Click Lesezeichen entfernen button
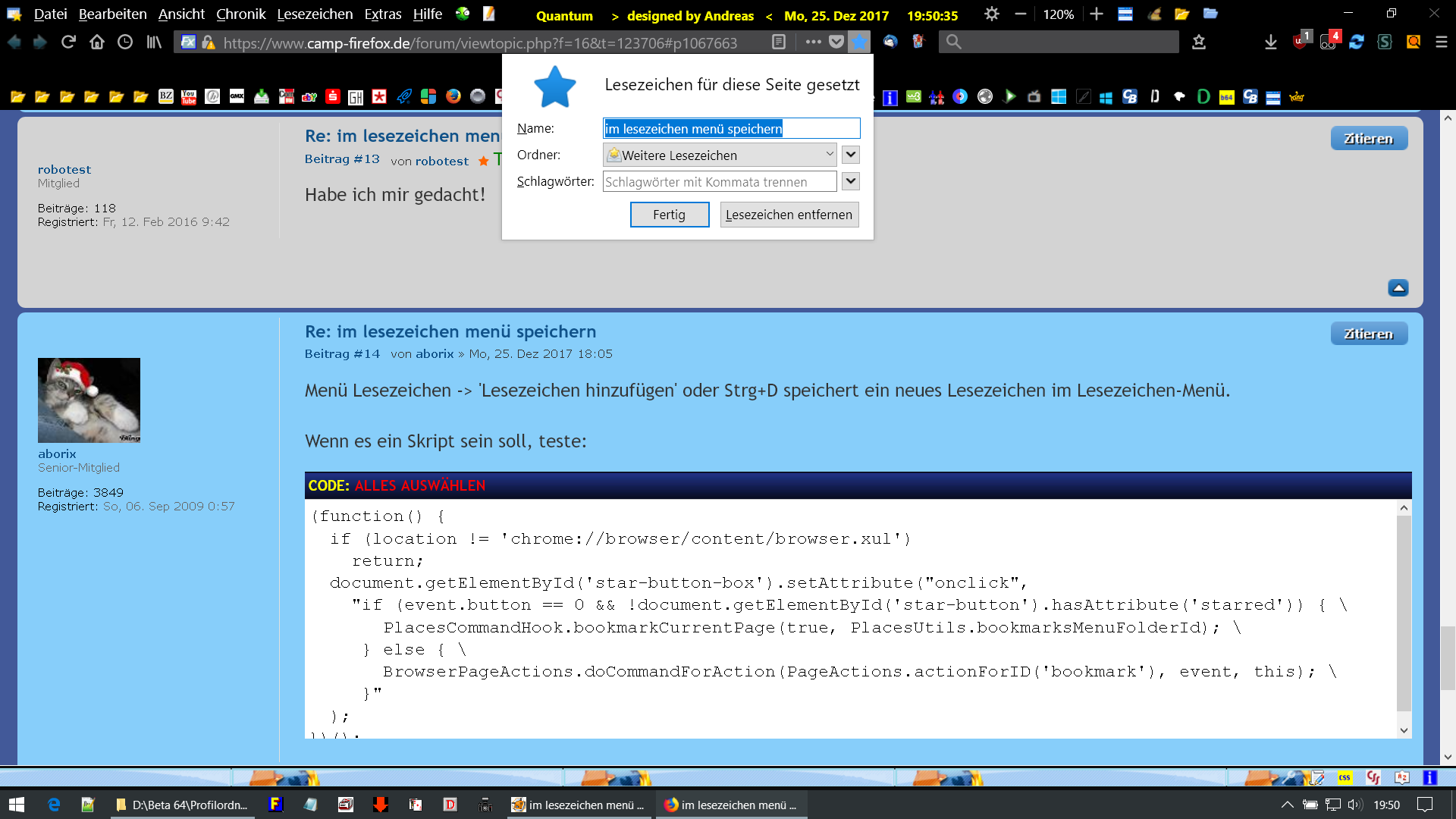This screenshot has width=1456, height=819. [x=789, y=215]
